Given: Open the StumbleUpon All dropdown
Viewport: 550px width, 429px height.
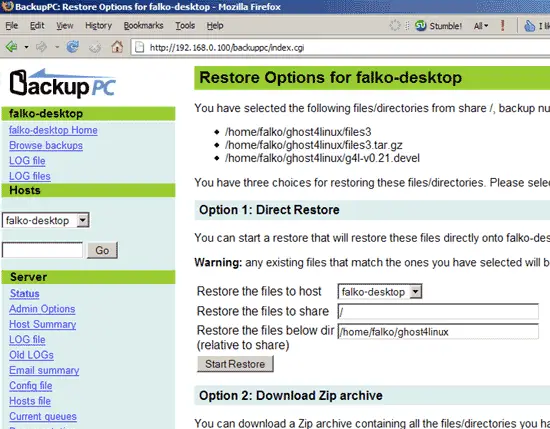Looking at the screenshot, I should tap(481, 26).
